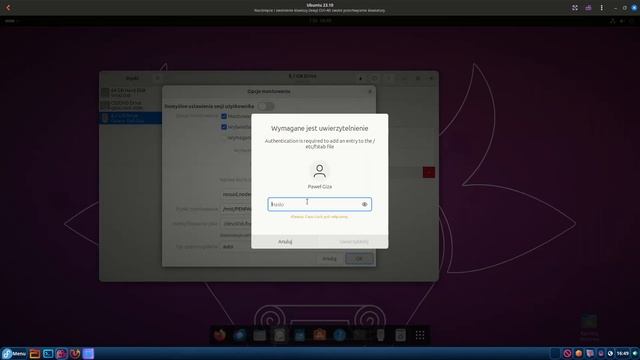Click the orange icon in the system tray

[x=578, y=353]
